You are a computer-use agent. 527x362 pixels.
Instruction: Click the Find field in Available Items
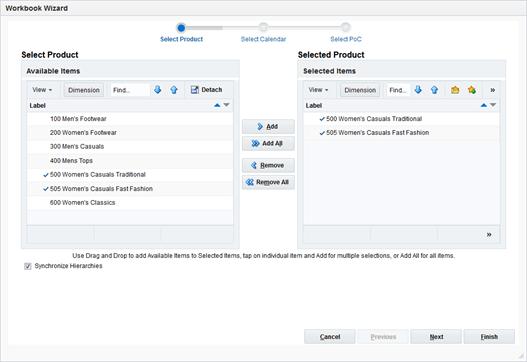130,90
